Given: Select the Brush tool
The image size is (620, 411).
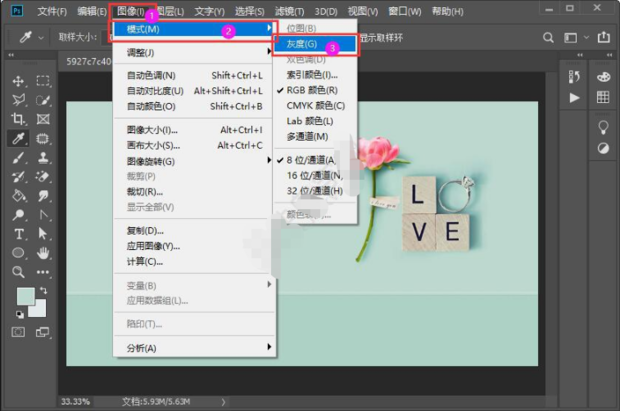Looking at the screenshot, I should [x=18, y=157].
